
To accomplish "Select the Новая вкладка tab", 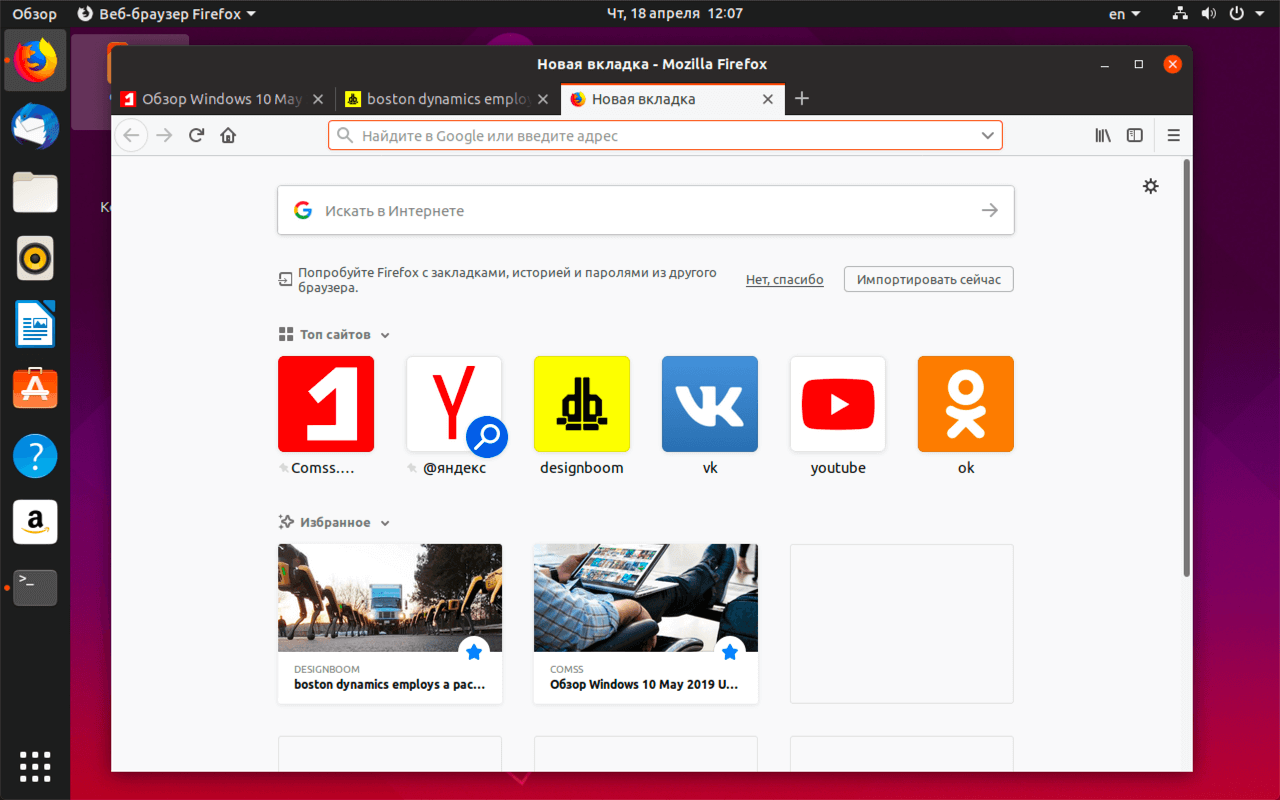I will pyautogui.click(x=672, y=99).
